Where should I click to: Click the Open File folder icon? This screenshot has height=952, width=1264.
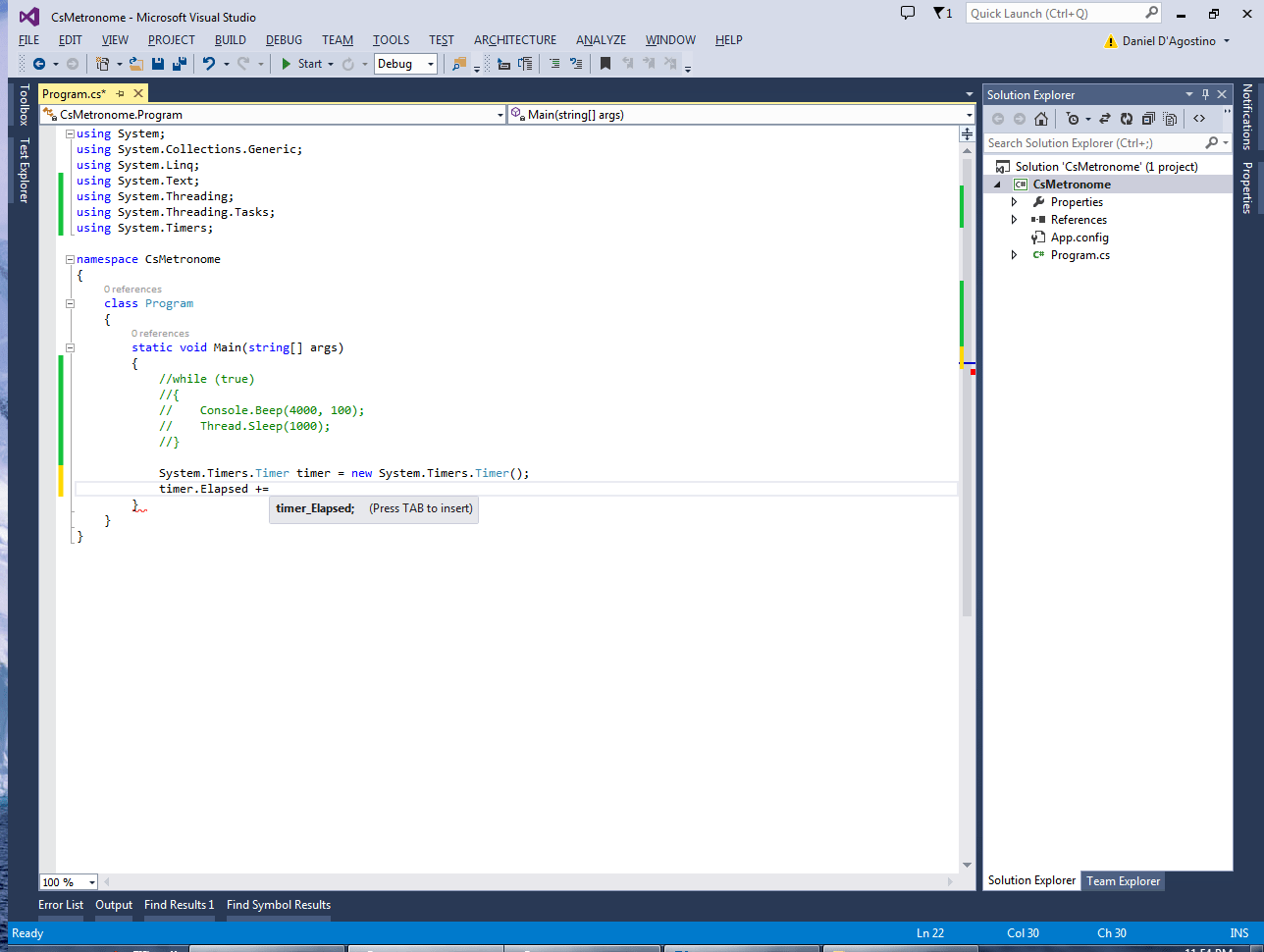[135, 64]
